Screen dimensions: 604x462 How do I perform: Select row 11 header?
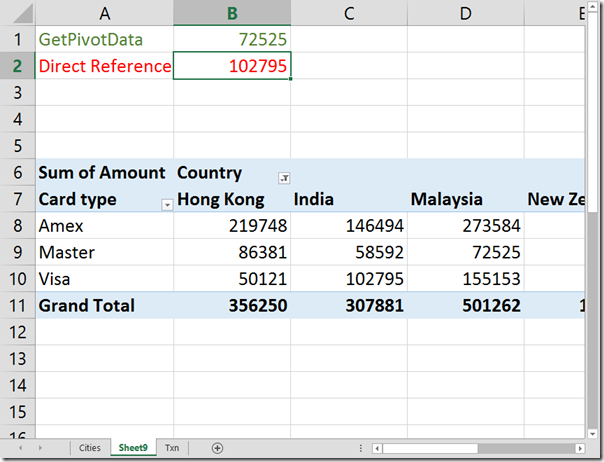(16, 305)
